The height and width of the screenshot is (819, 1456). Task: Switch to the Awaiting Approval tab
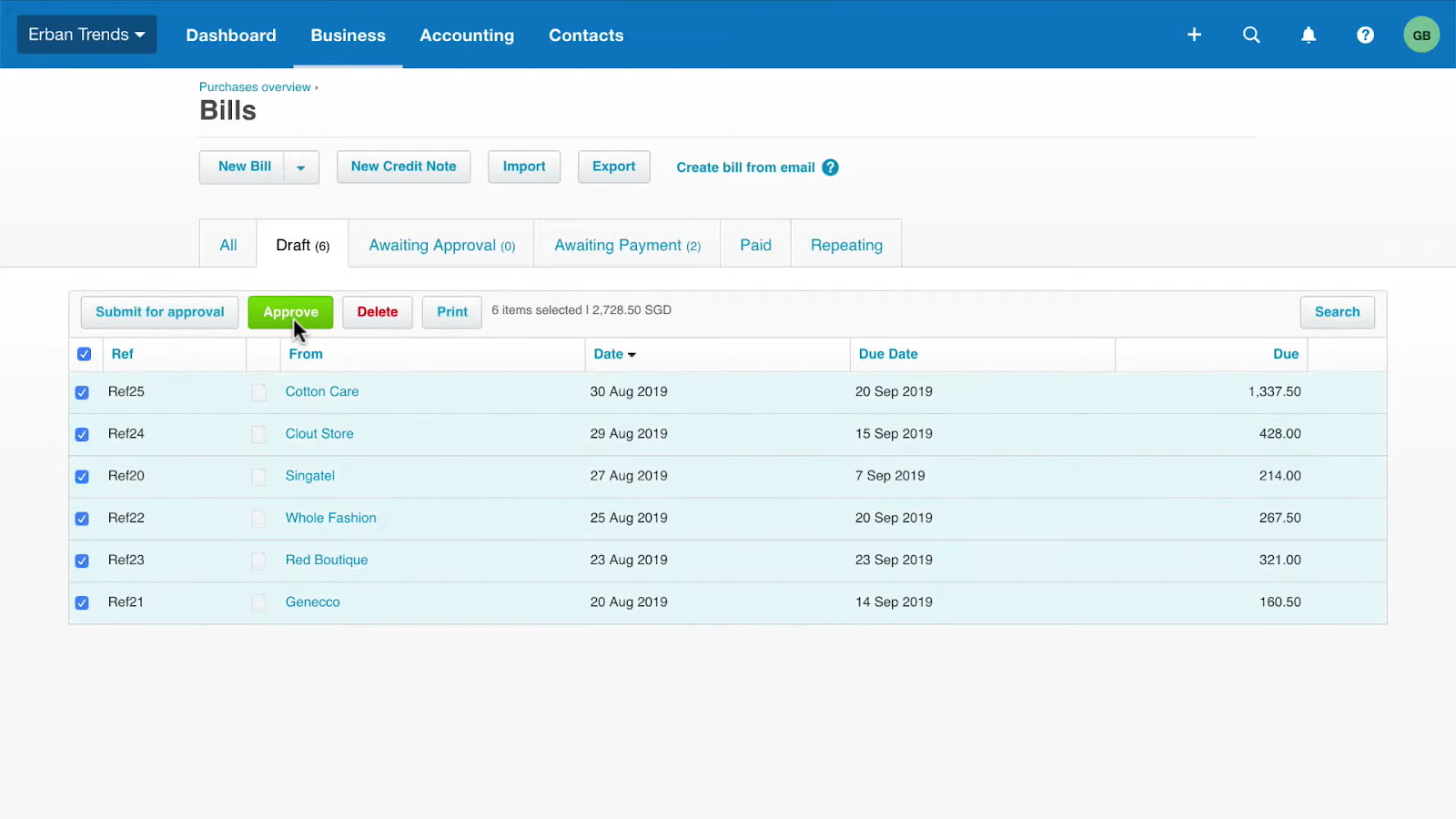click(x=442, y=244)
